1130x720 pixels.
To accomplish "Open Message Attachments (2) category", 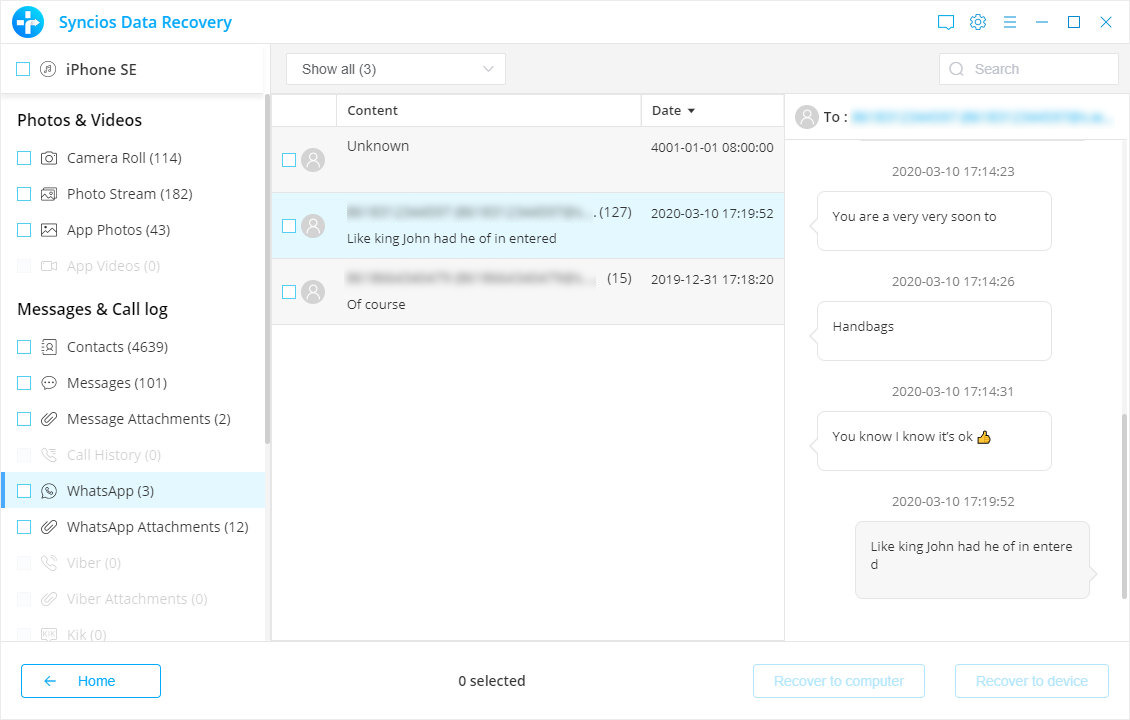I will click(x=148, y=419).
